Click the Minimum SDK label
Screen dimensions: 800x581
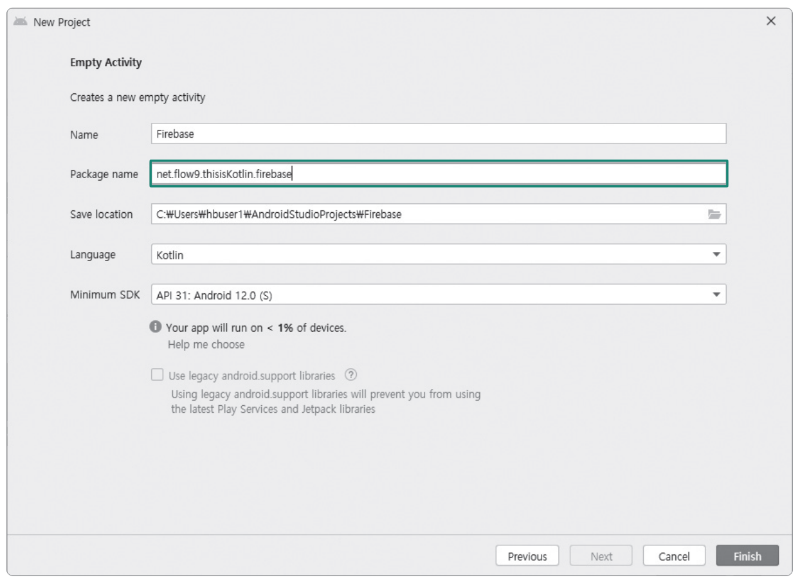[105, 295]
